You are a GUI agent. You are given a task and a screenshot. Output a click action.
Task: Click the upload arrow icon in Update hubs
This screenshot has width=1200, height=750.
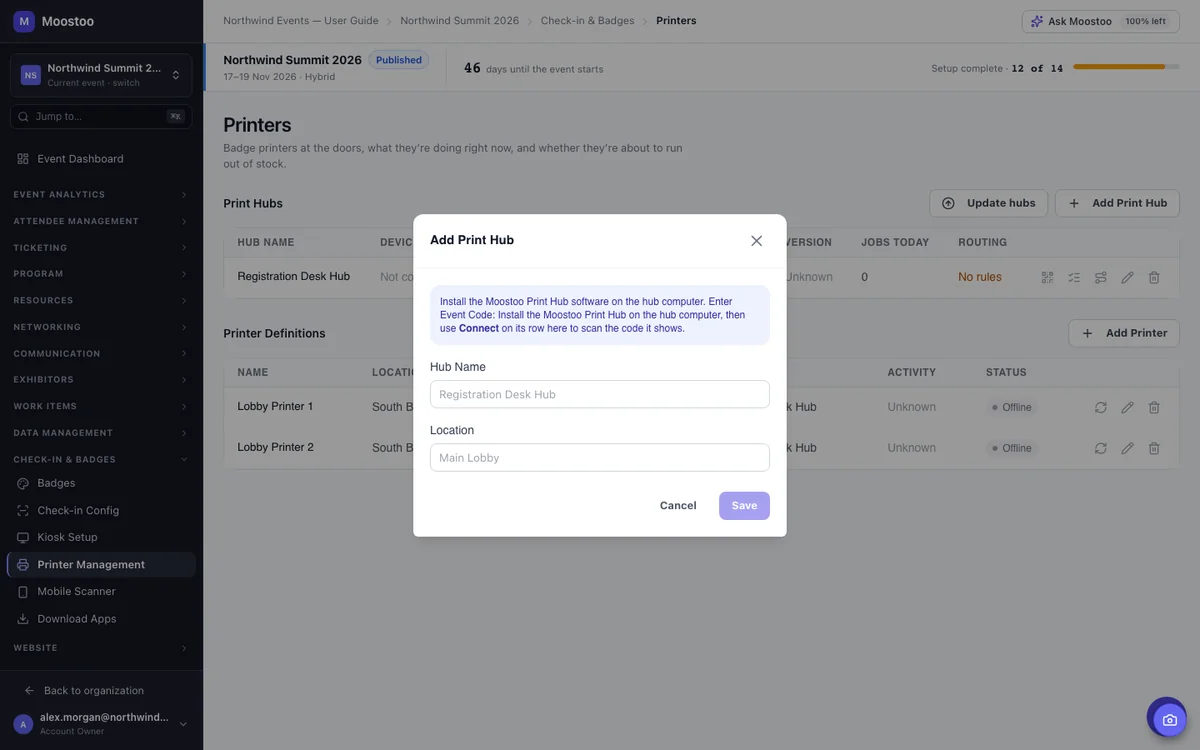pyautogui.click(x=948, y=203)
